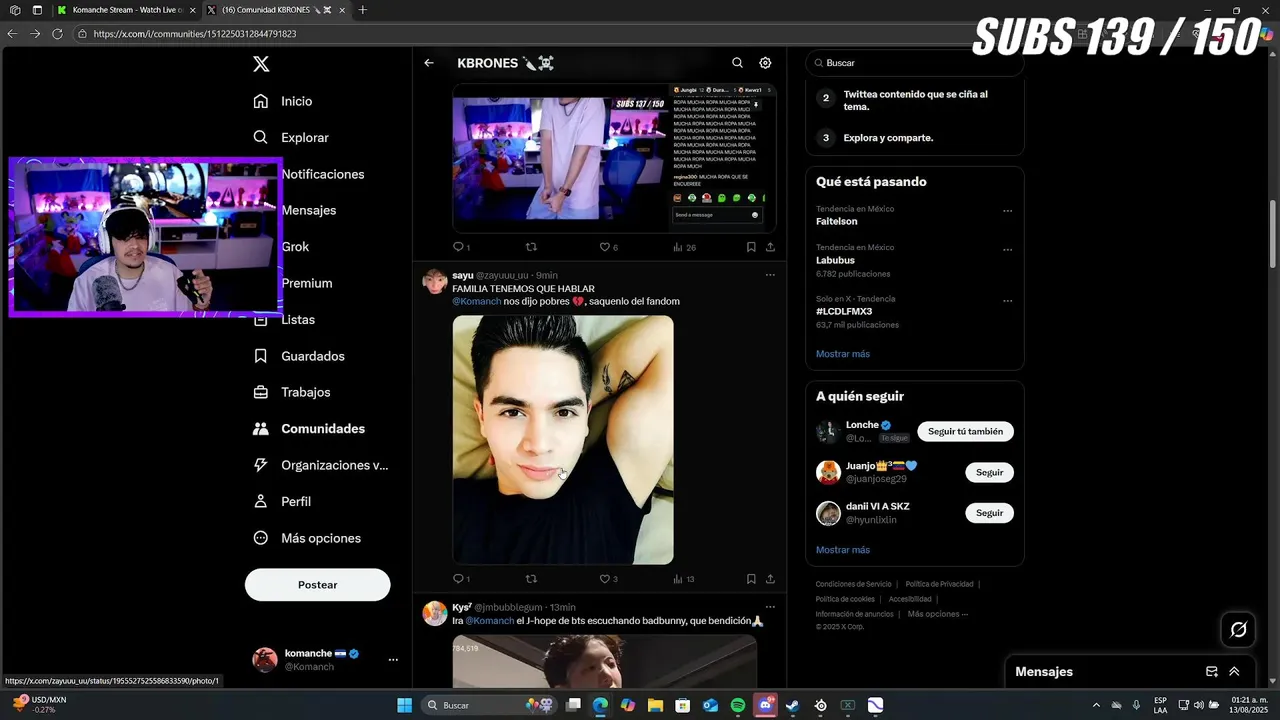
Task: Share sayu's post
Action: (770, 579)
